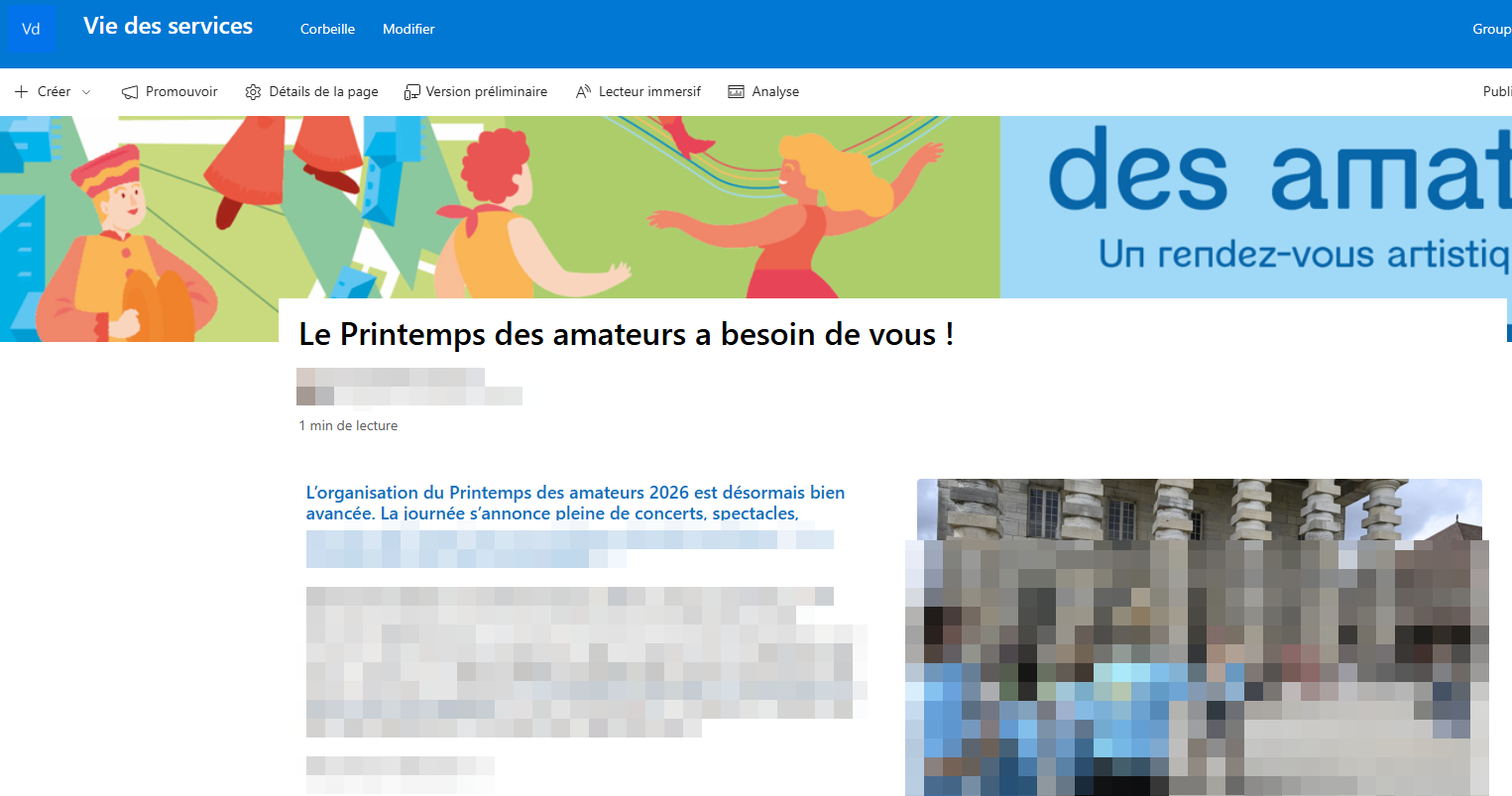Image resolution: width=1512 pixels, height=796 pixels.
Task: Click the Vd site logo tile
Action: click(x=31, y=29)
